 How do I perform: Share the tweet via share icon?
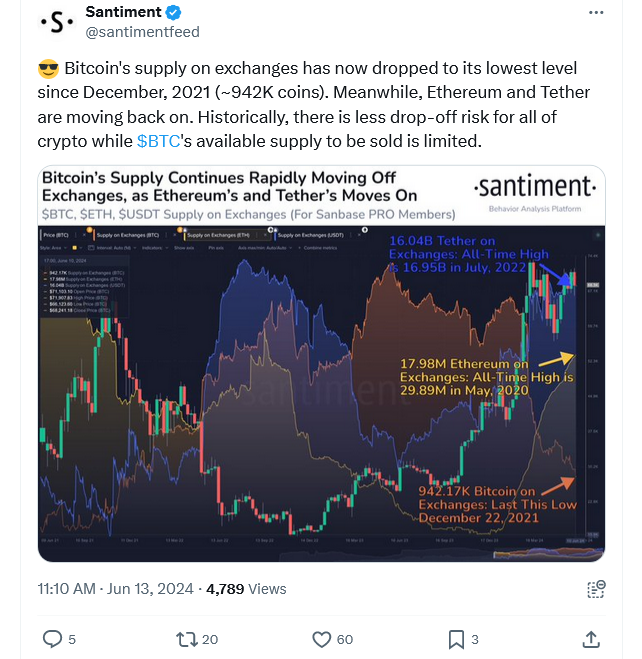[x=590, y=638]
